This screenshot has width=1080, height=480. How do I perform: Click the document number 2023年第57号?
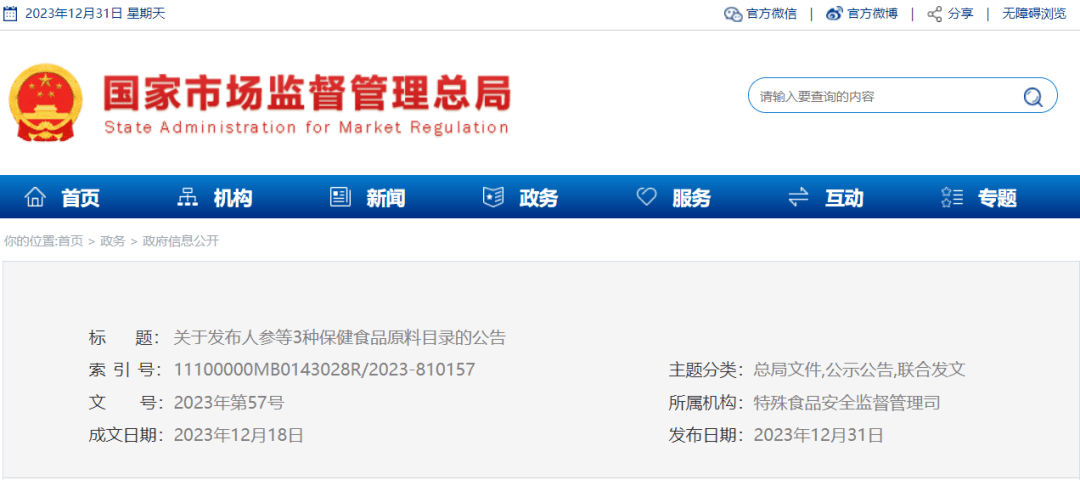tap(229, 403)
